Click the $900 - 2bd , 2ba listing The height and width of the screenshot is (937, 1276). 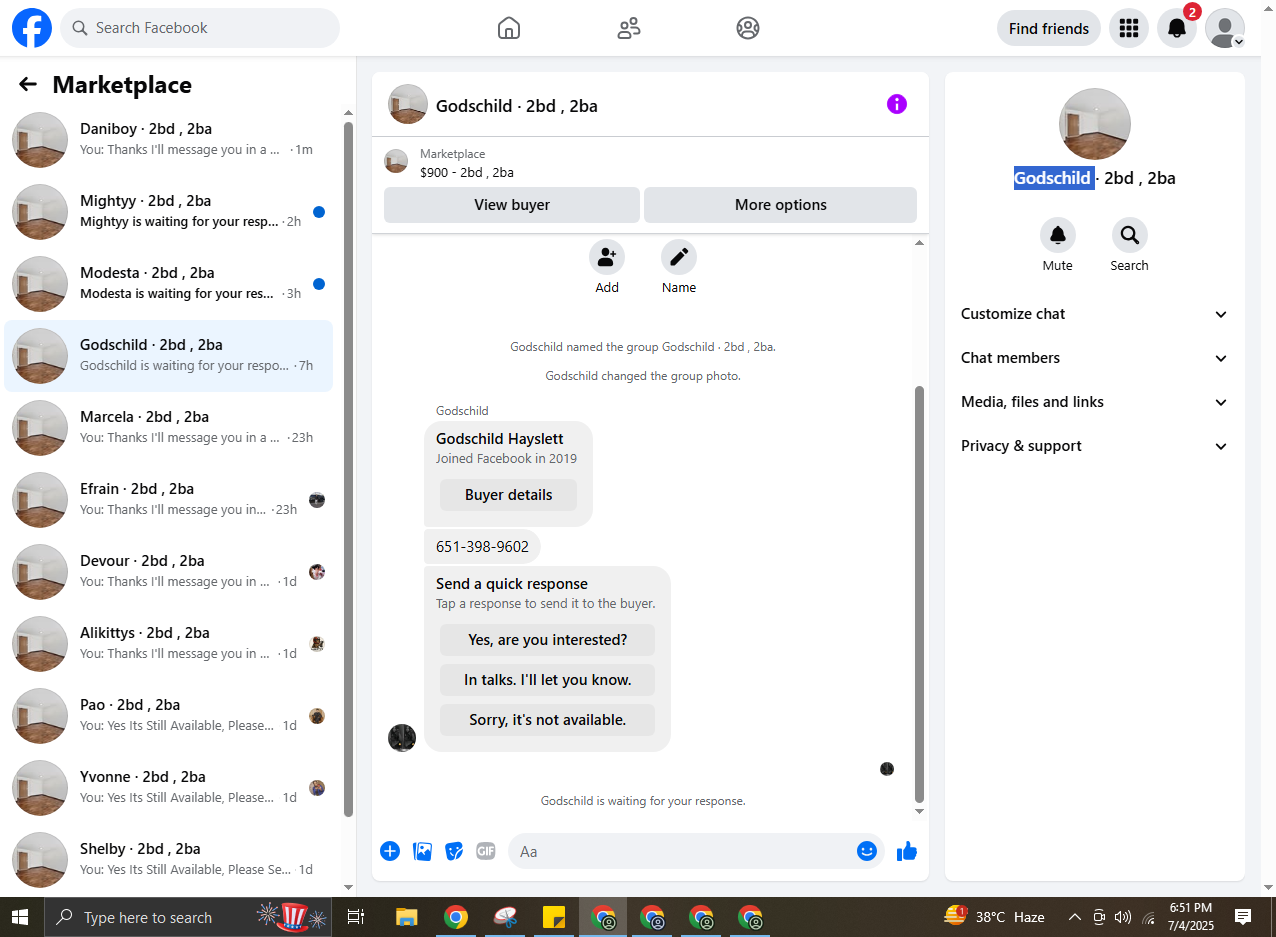point(467,172)
